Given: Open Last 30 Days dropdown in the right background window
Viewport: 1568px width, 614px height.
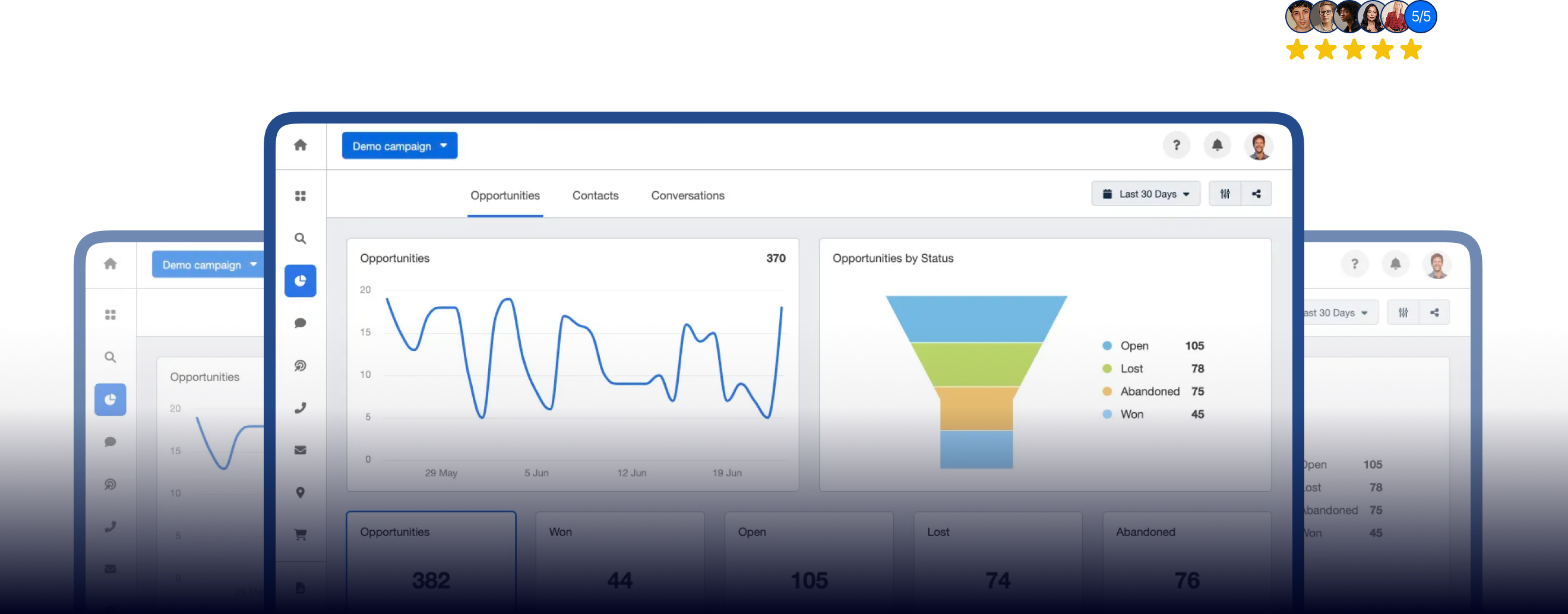Looking at the screenshot, I should pos(1341,312).
